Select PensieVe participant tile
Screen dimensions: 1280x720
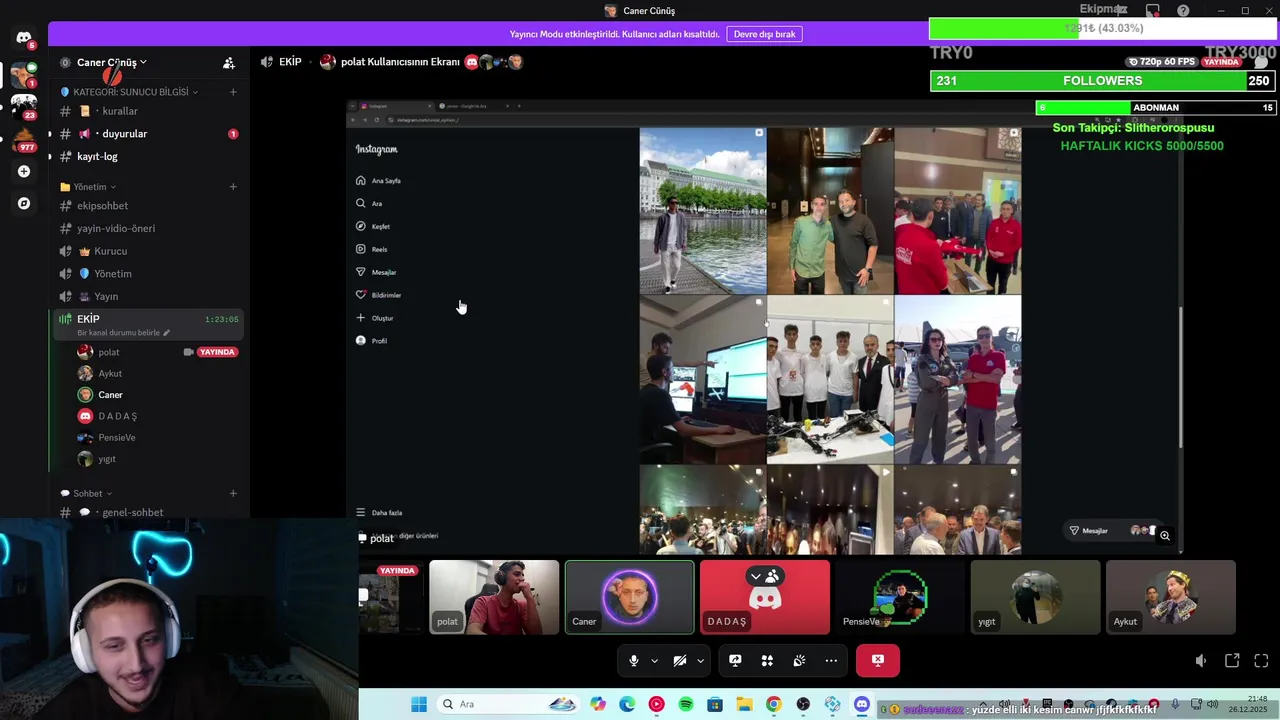900,597
